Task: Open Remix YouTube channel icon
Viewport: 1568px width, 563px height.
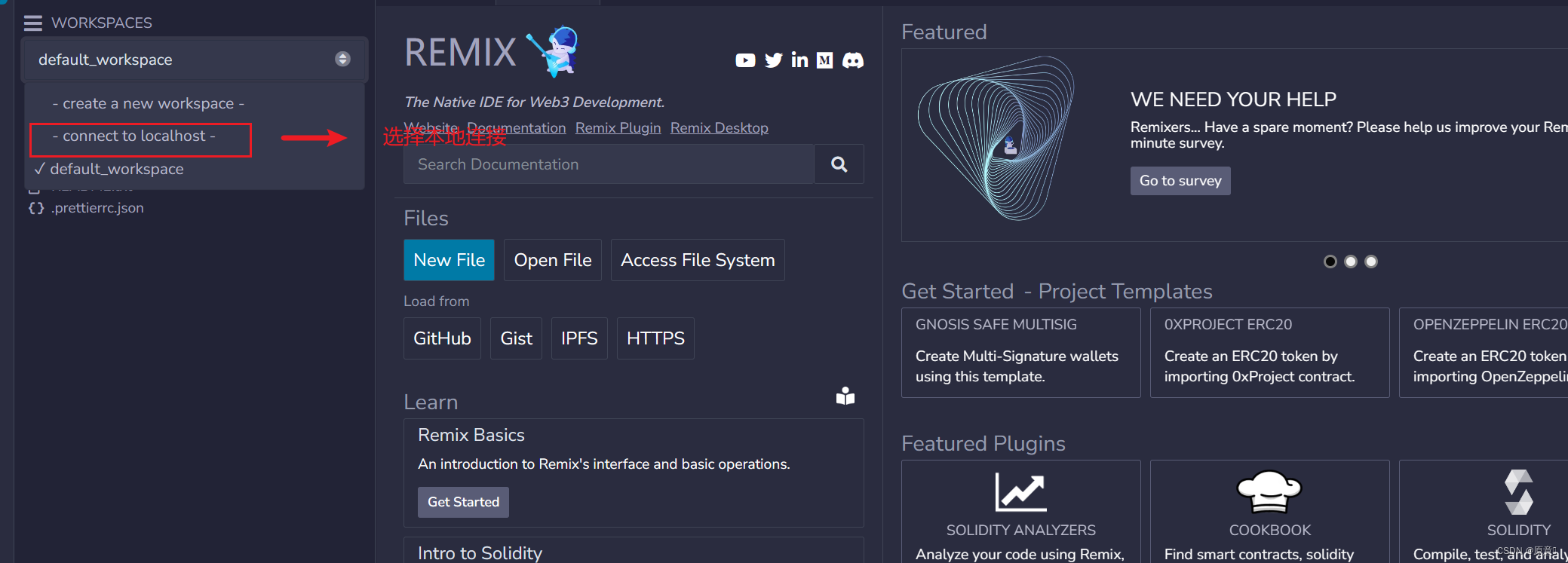Action: click(745, 60)
